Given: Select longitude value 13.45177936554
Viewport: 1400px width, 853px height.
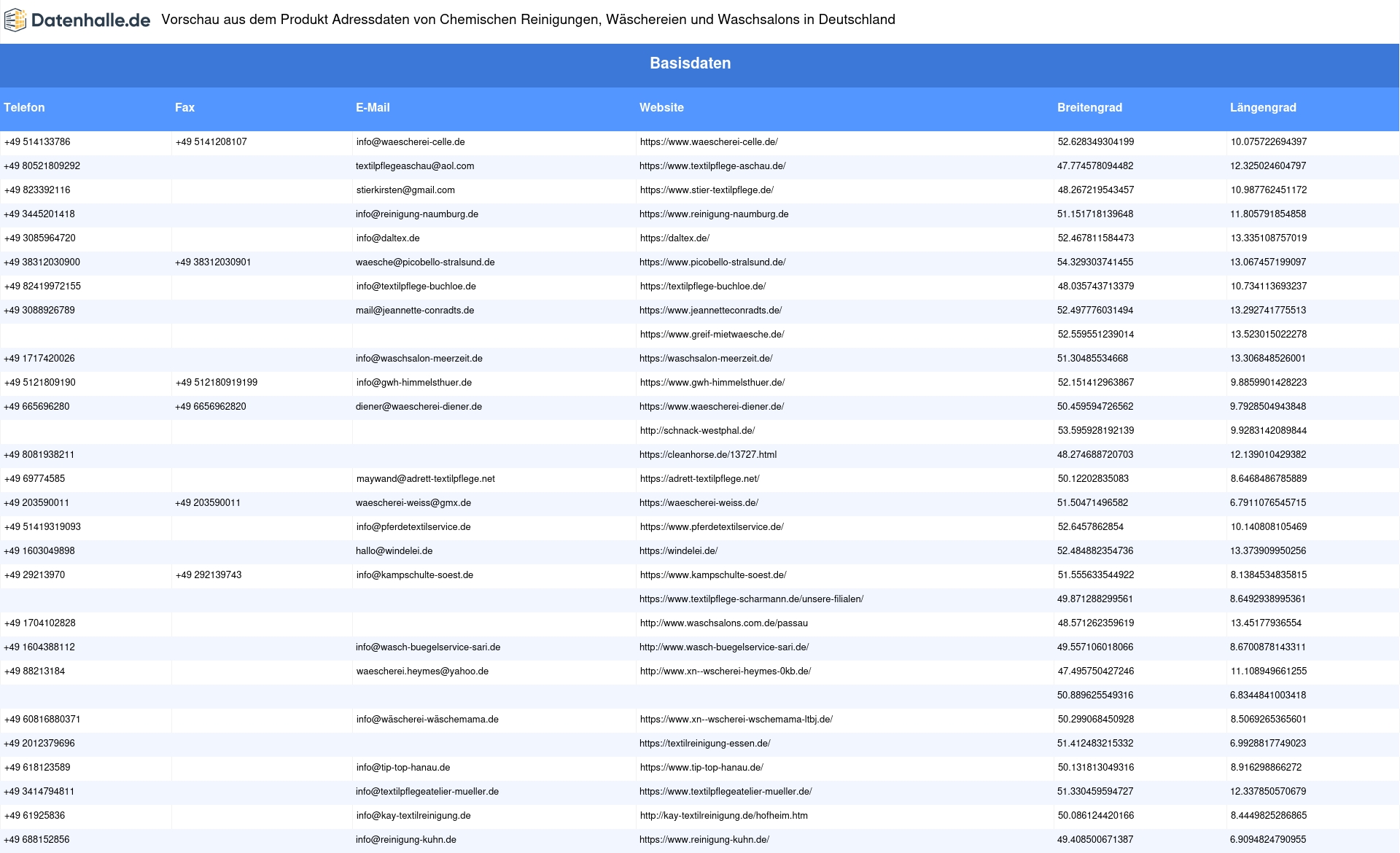Looking at the screenshot, I should pyautogui.click(x=1267, y=623).
